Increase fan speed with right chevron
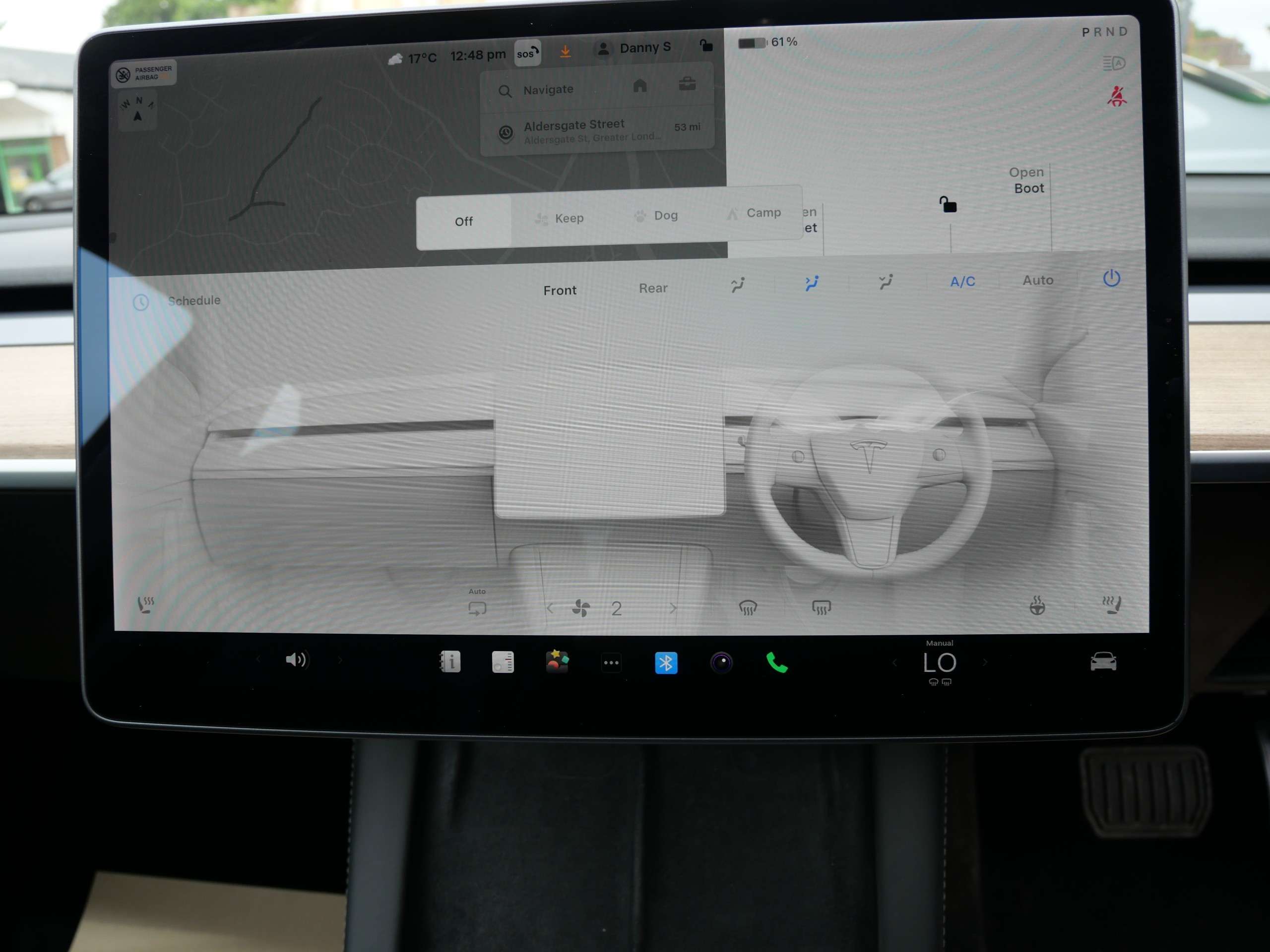This screenshot has height=952, width=1270. coord(673,608)
